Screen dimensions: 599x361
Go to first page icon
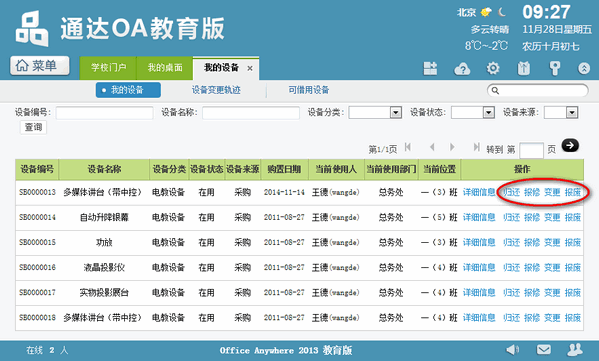pos(408,147)
